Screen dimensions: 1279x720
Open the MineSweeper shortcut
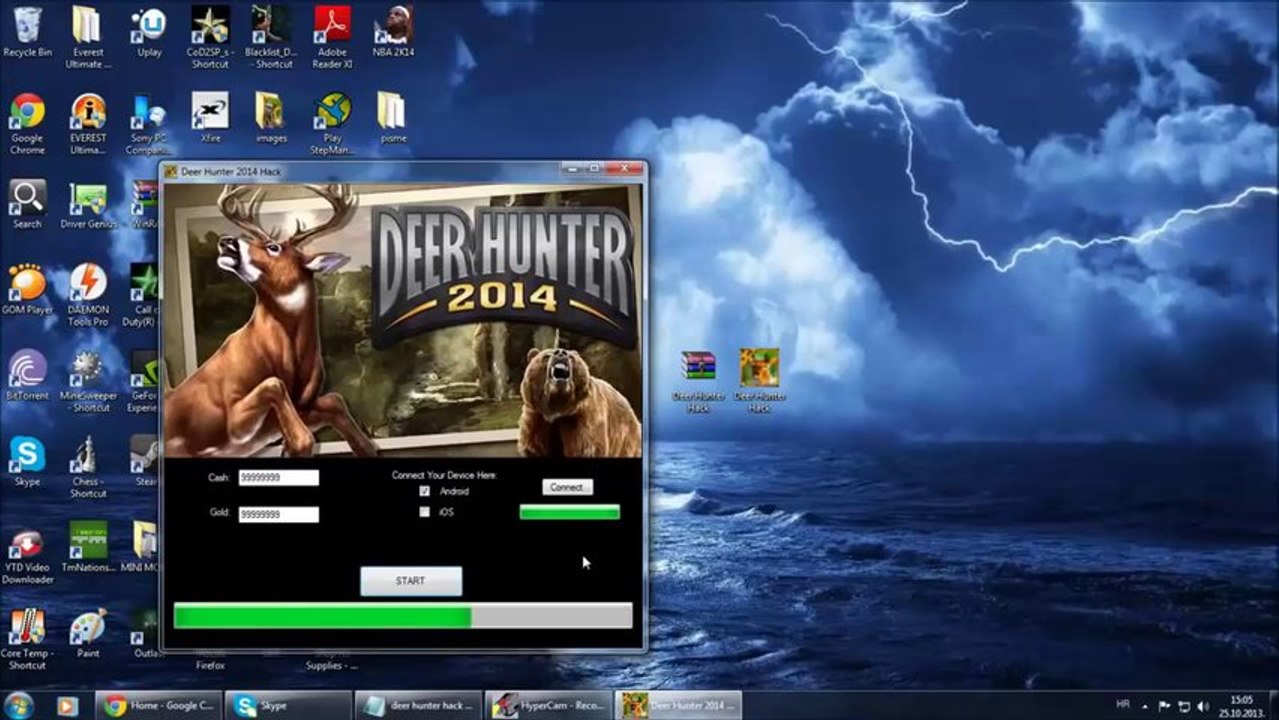88,381
